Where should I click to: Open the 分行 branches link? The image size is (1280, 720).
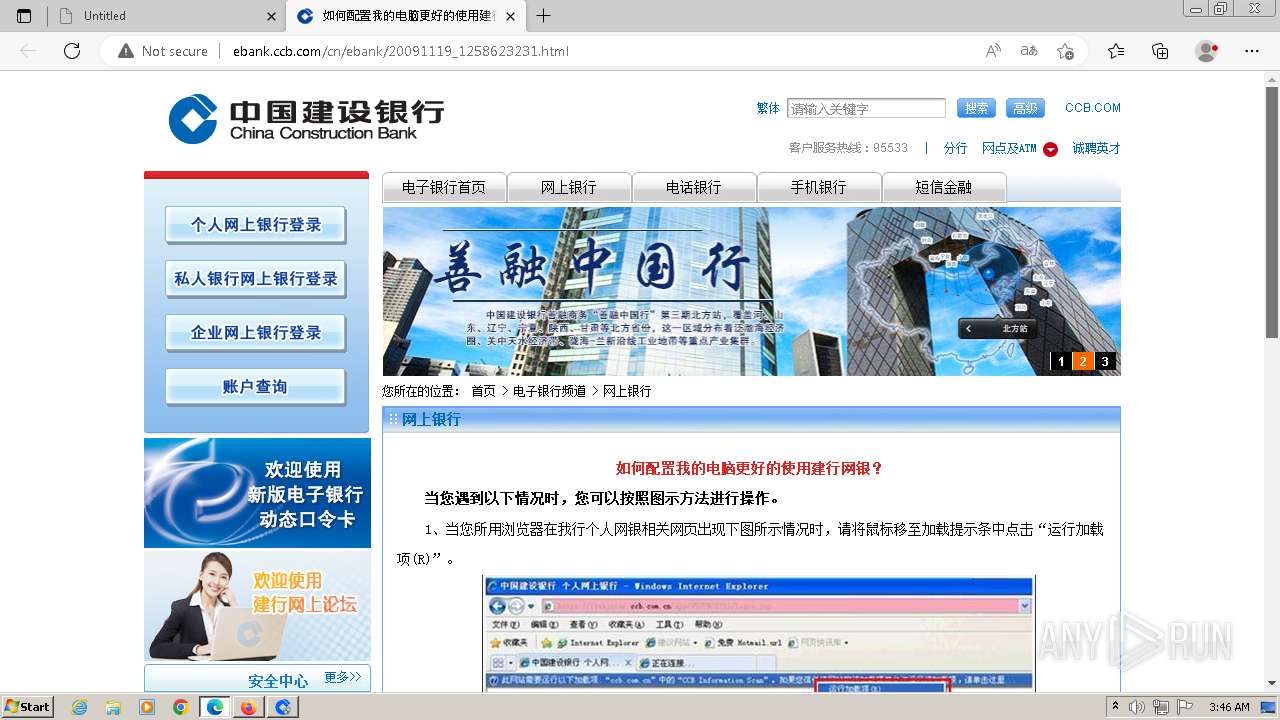tap(956, 148)
